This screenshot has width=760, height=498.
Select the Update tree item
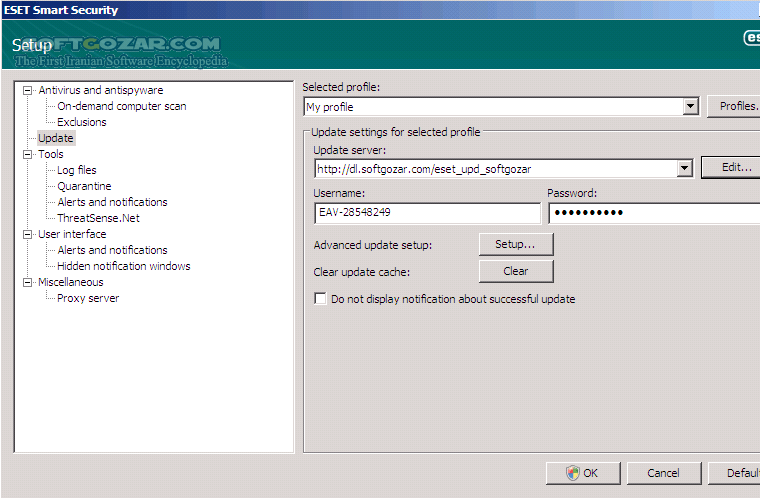pos(56,138)
